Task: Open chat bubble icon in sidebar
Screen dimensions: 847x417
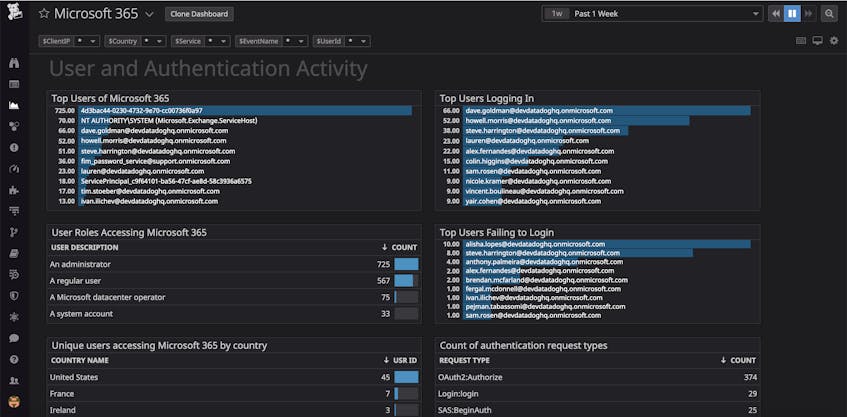Action: click(x=15, y=338)
